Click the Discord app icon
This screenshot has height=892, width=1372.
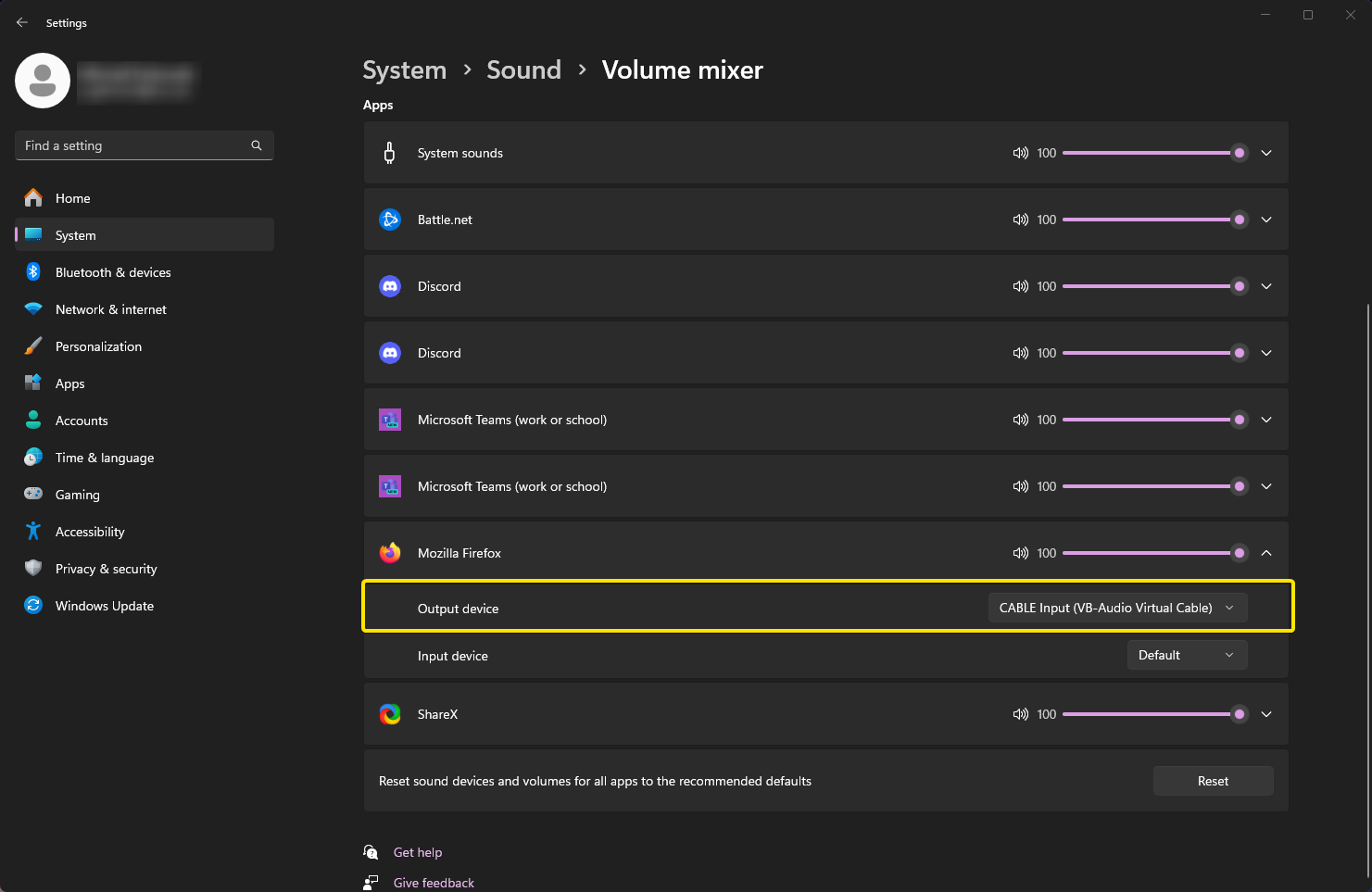click(390, 286)
